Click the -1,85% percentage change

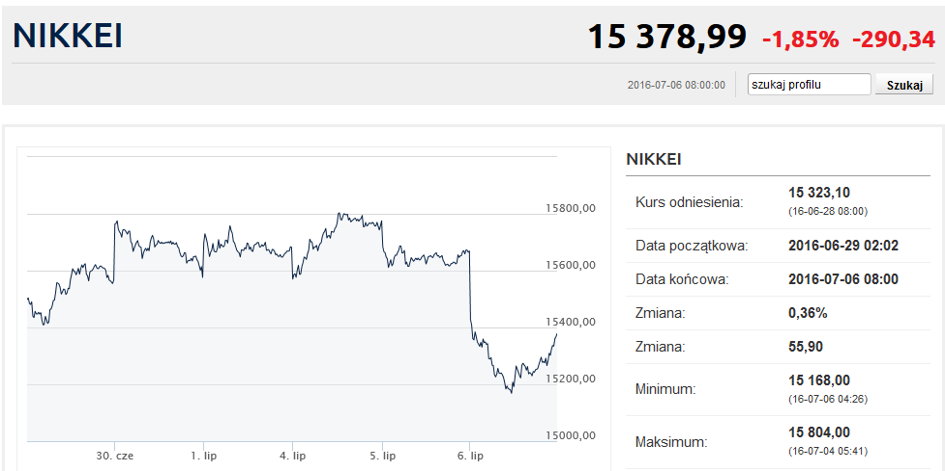click(800, 39)
